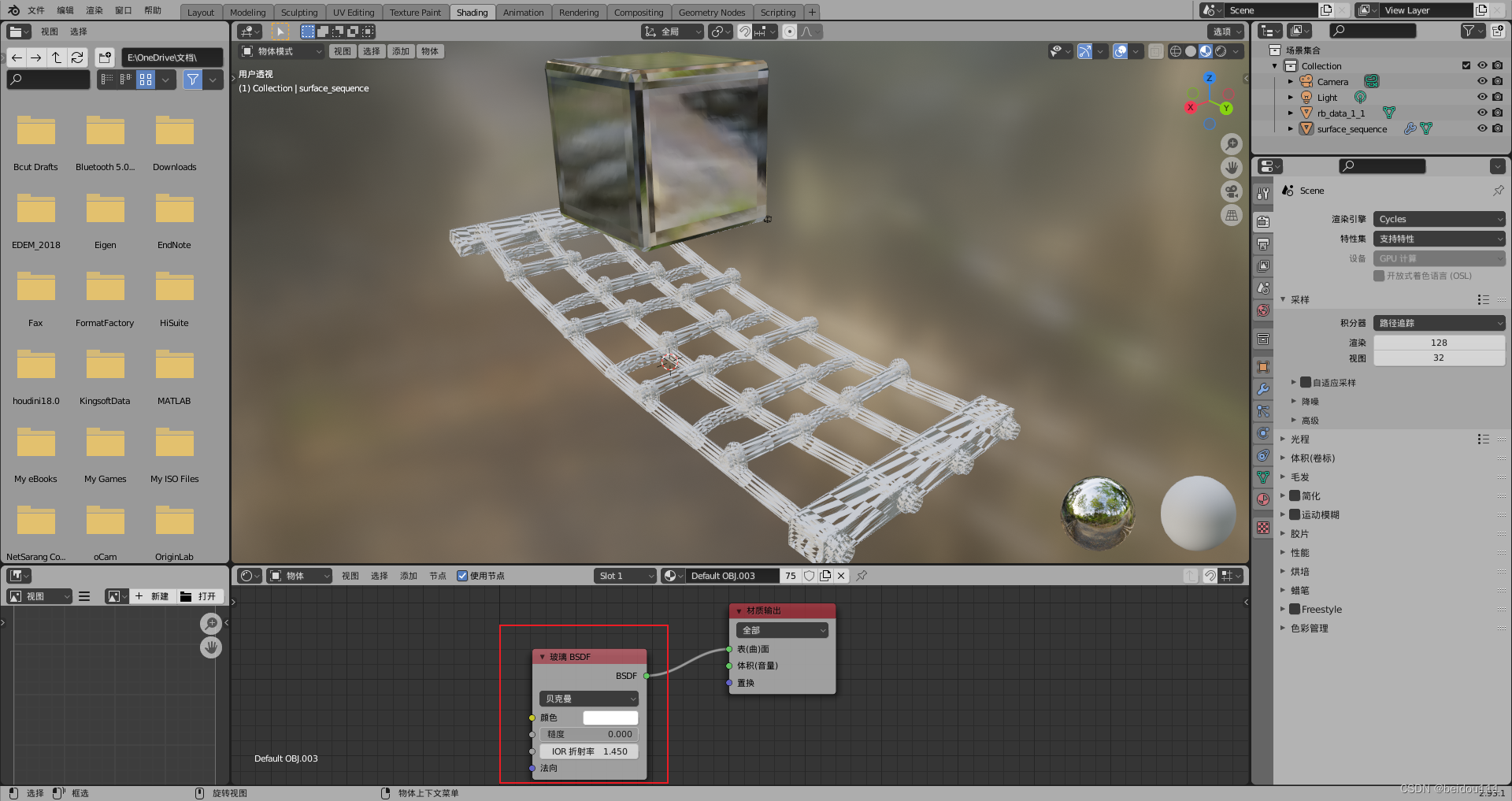This screenshot has height=801, width=1512.
Task: Open the Material Output target dropdown
Action: click(783, 630)
